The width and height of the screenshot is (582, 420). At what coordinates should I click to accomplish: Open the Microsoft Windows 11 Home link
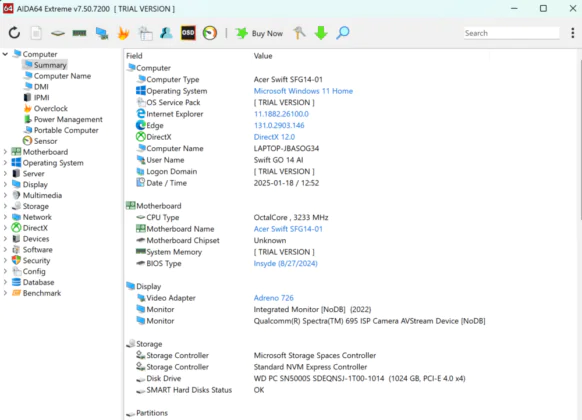[303, 91]
